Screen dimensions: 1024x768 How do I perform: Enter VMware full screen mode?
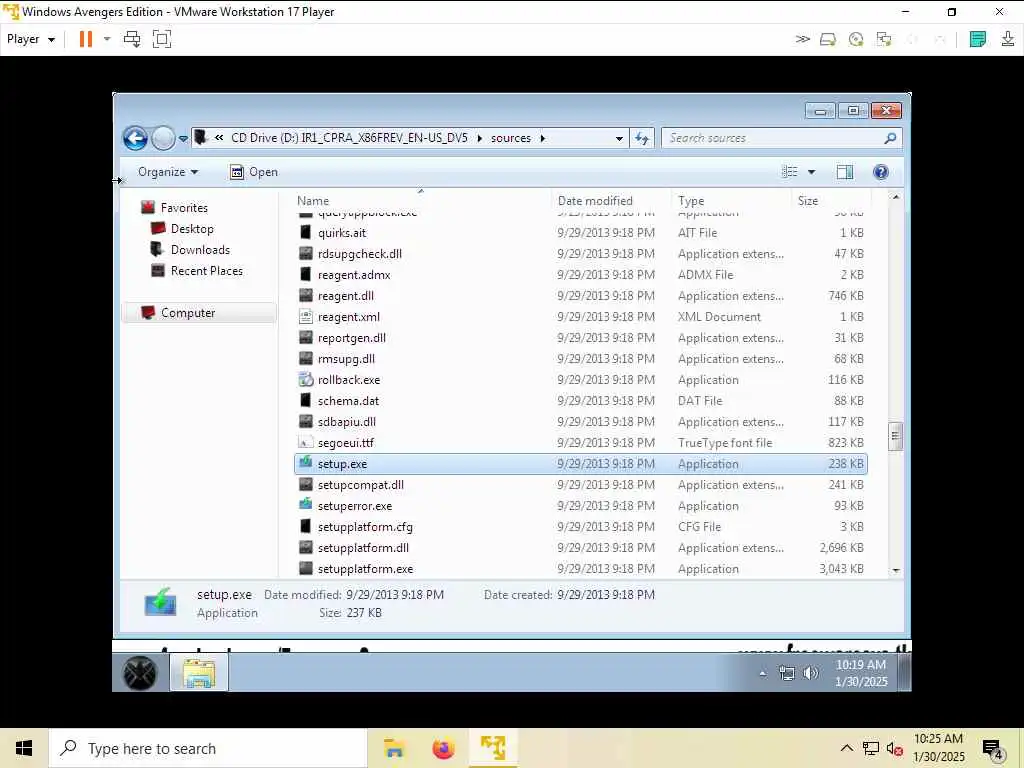(161, 39)
